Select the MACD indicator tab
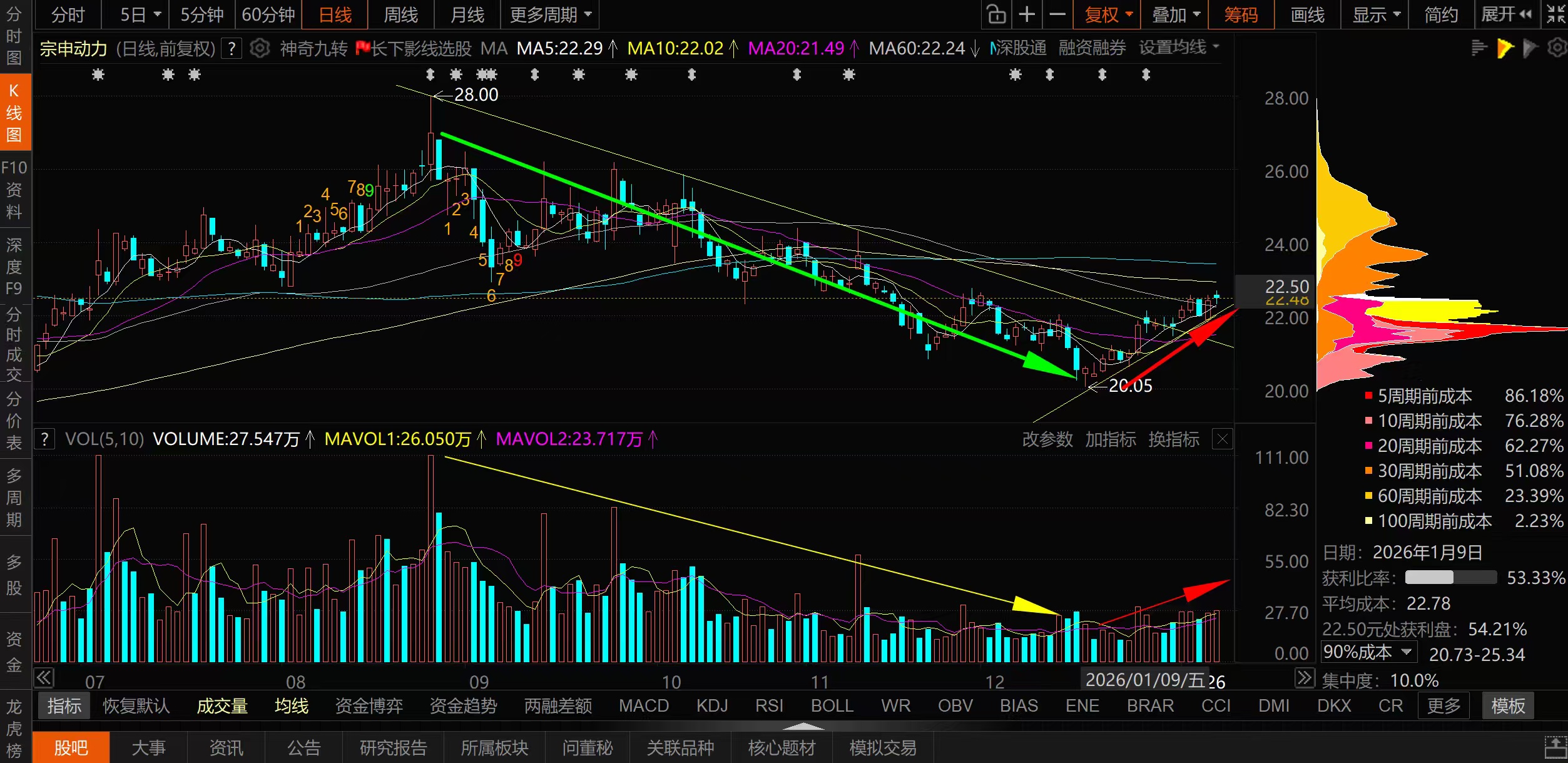This screenshot has width=1568, height=763. (x=643, y=706)
